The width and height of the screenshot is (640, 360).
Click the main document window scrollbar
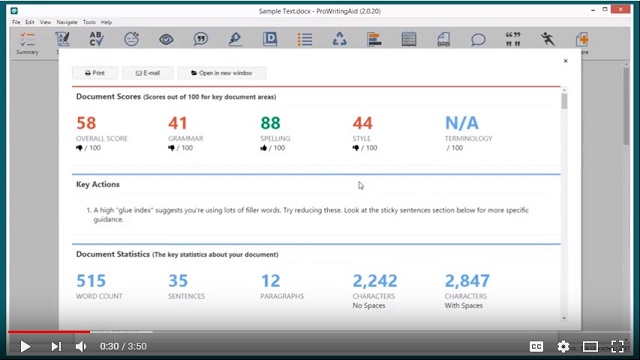626,106
